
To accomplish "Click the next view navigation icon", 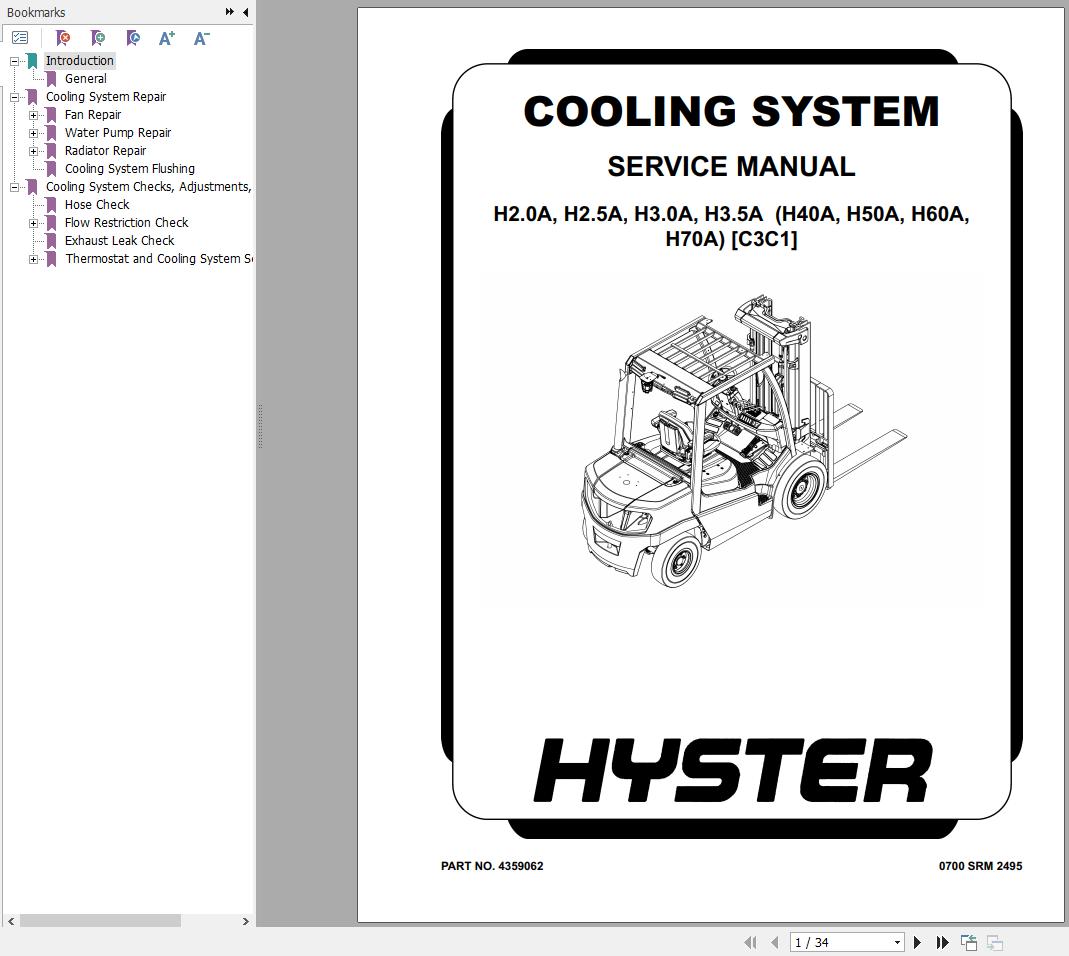I will [995, 942].
